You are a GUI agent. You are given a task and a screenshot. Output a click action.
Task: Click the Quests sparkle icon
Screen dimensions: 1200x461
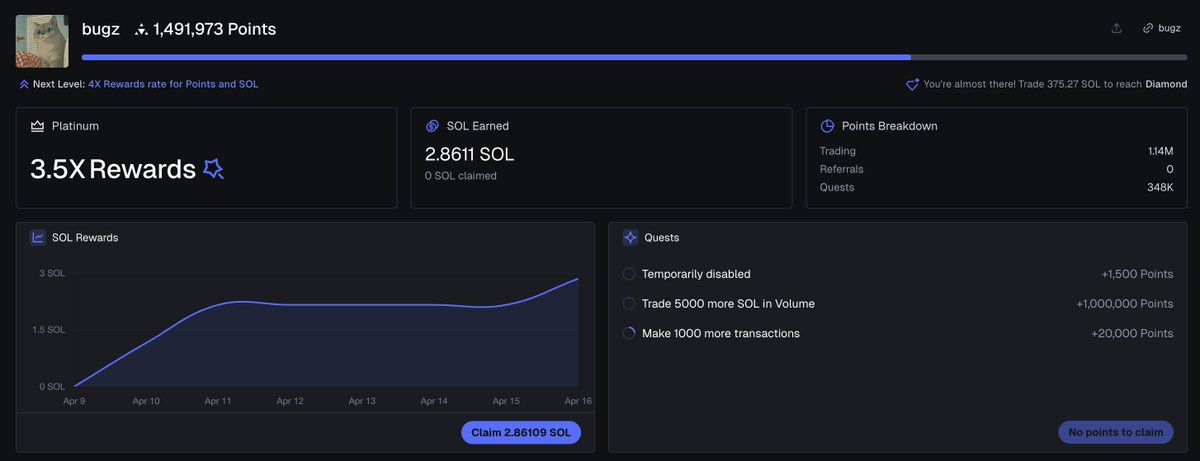[x=630, y=238]
